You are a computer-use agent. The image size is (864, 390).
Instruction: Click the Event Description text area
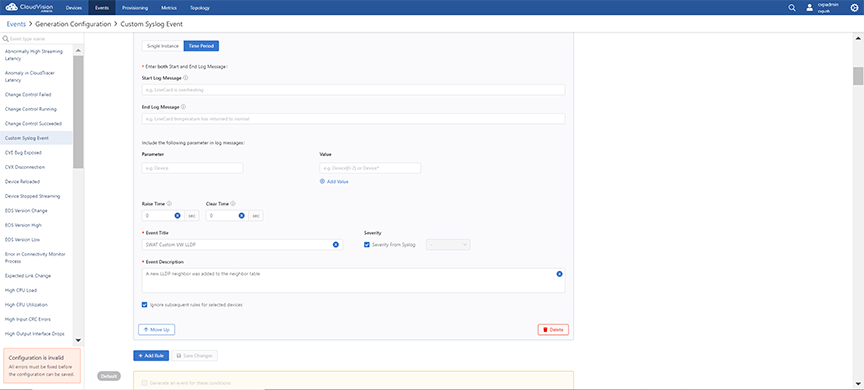pyautogui.click(x=353, y=280)
